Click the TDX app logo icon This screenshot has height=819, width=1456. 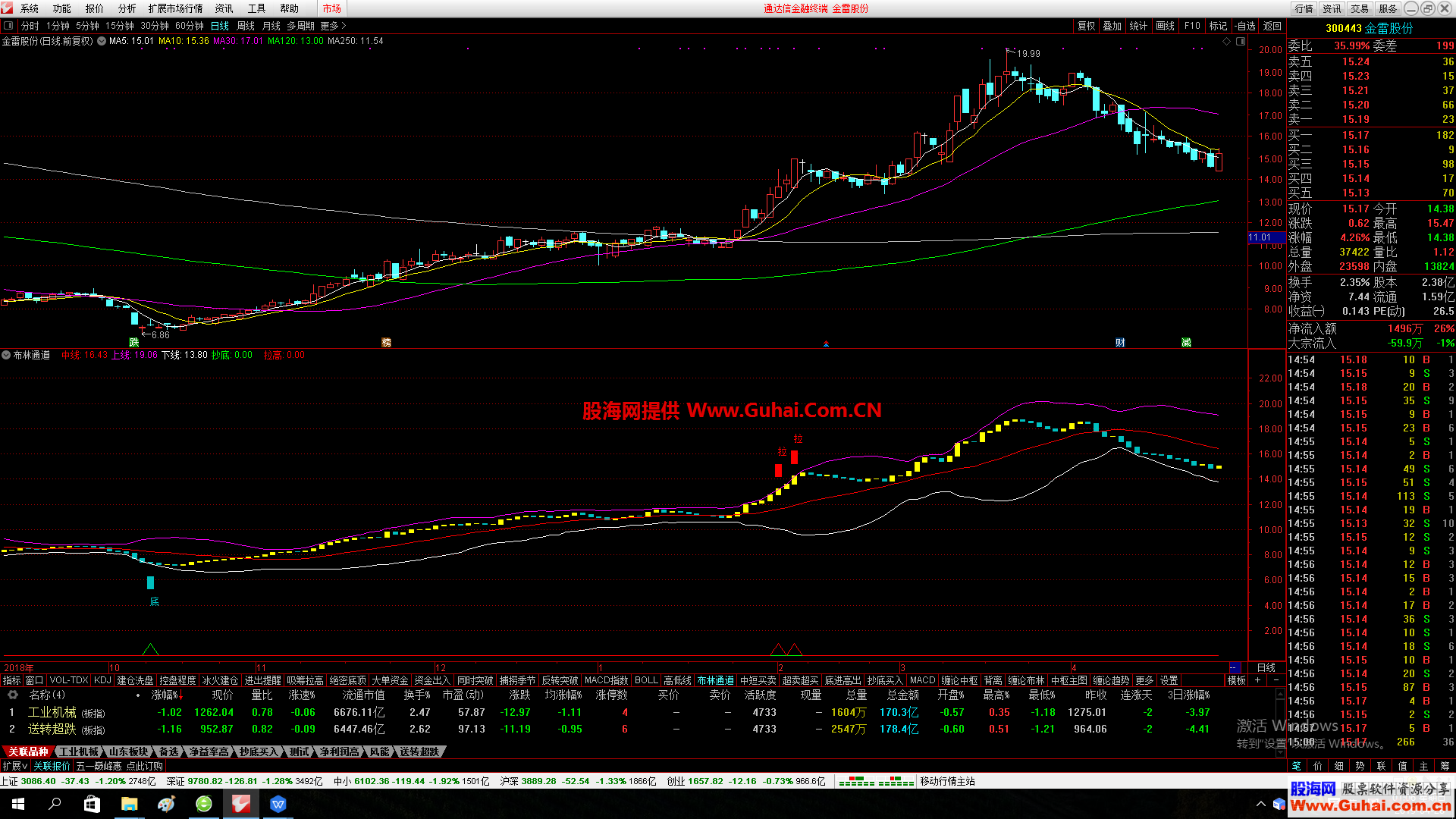tap(7, 8)
